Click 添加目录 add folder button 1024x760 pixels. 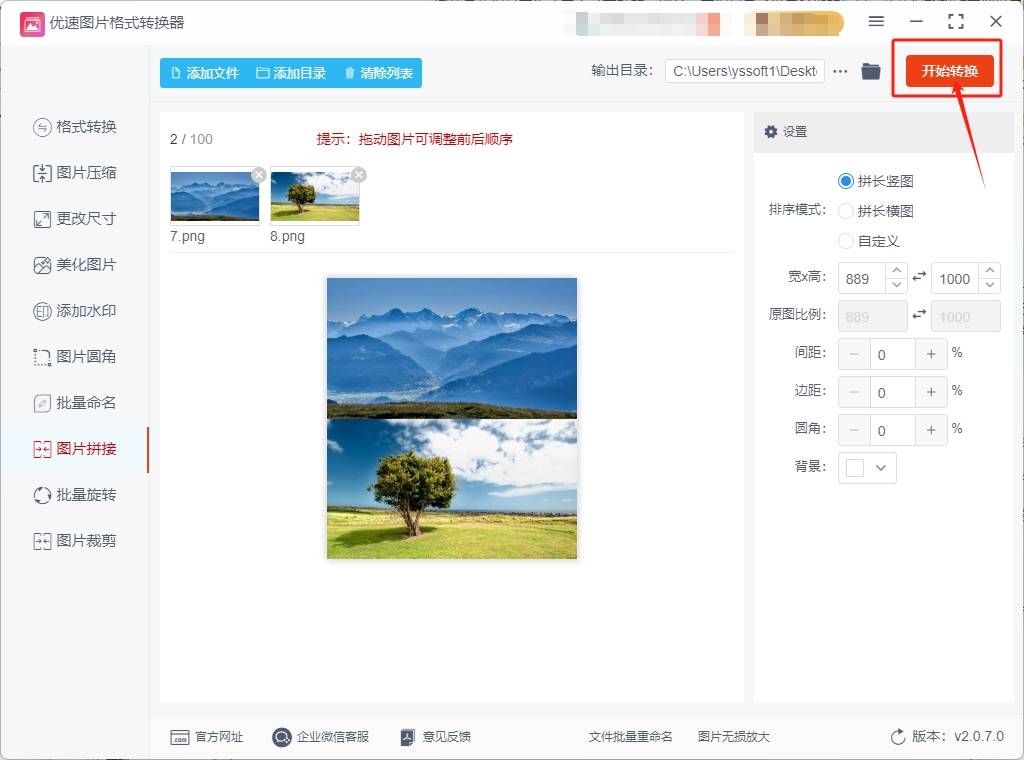(x=291, y=73)
